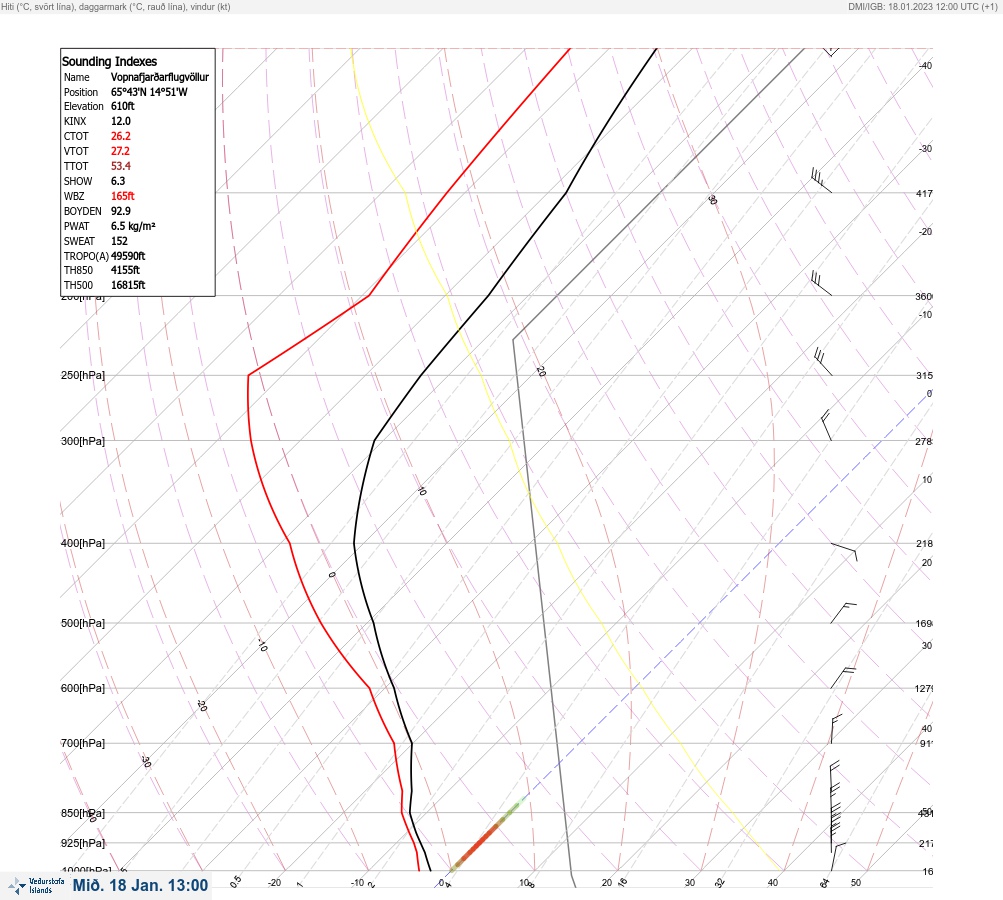Click the wind barb at the 400 hPa level
1003x900 pixels.
pyautogui.click(x=844, y=551)
